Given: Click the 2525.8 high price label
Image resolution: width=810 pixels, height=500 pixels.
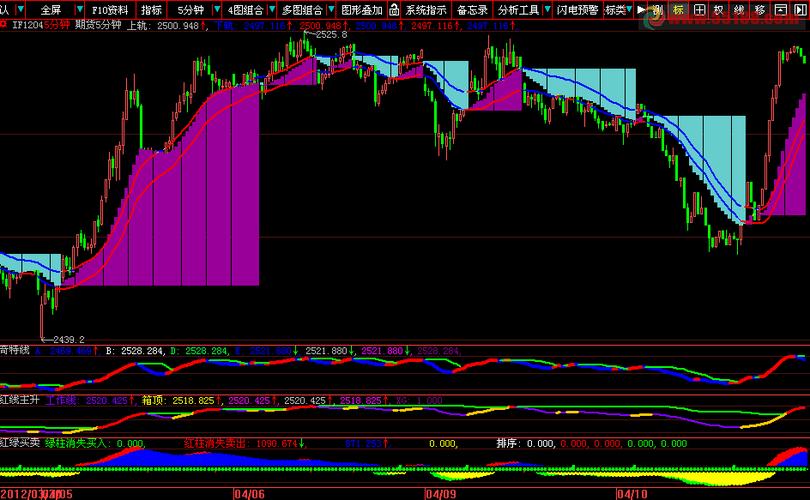Looking at the screenshot, I should pos(331,35).
